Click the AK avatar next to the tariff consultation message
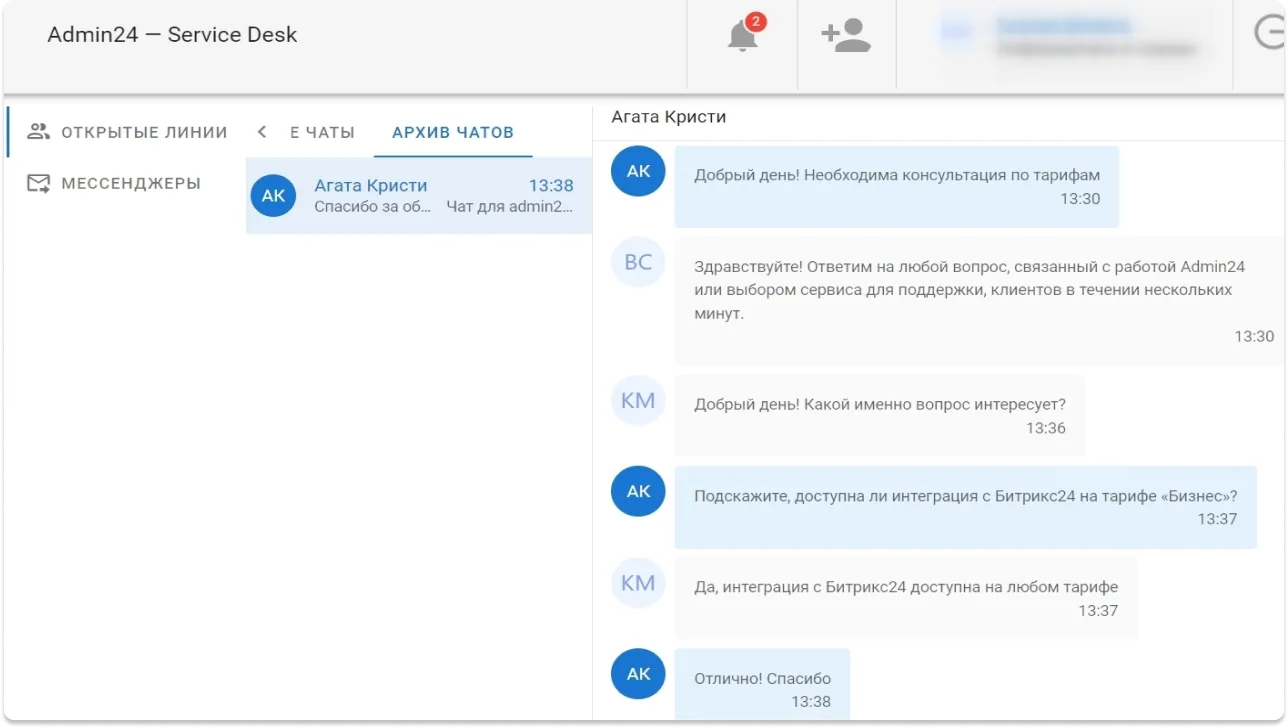Viewport: 1288px width, 728px height. click(x=638, y=171)
